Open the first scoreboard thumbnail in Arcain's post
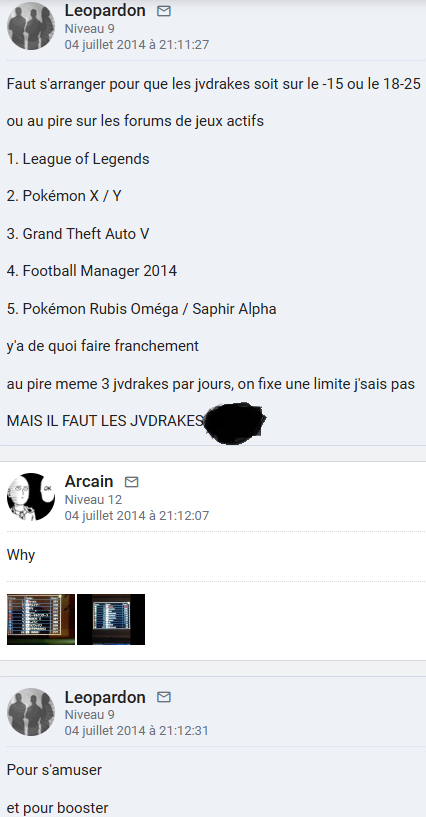The image size is (426, 817). pyautogui.click(x=41, y=620)
